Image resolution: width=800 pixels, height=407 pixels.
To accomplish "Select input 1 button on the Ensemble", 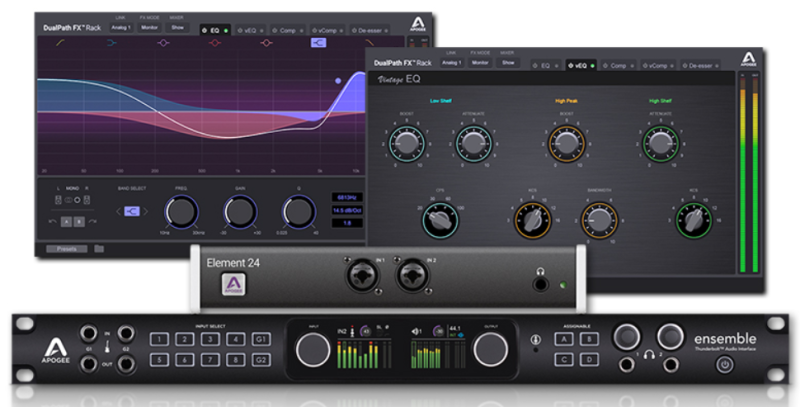I will point(159,340).
